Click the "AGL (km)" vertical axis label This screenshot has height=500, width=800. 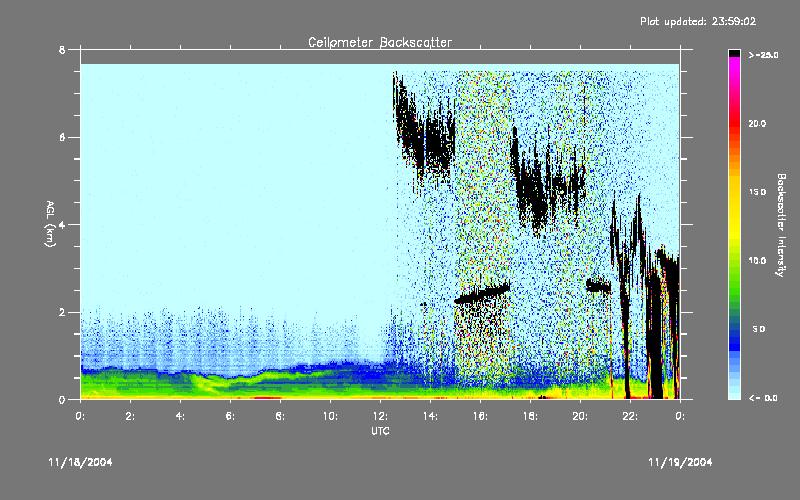tap(50, 224)
